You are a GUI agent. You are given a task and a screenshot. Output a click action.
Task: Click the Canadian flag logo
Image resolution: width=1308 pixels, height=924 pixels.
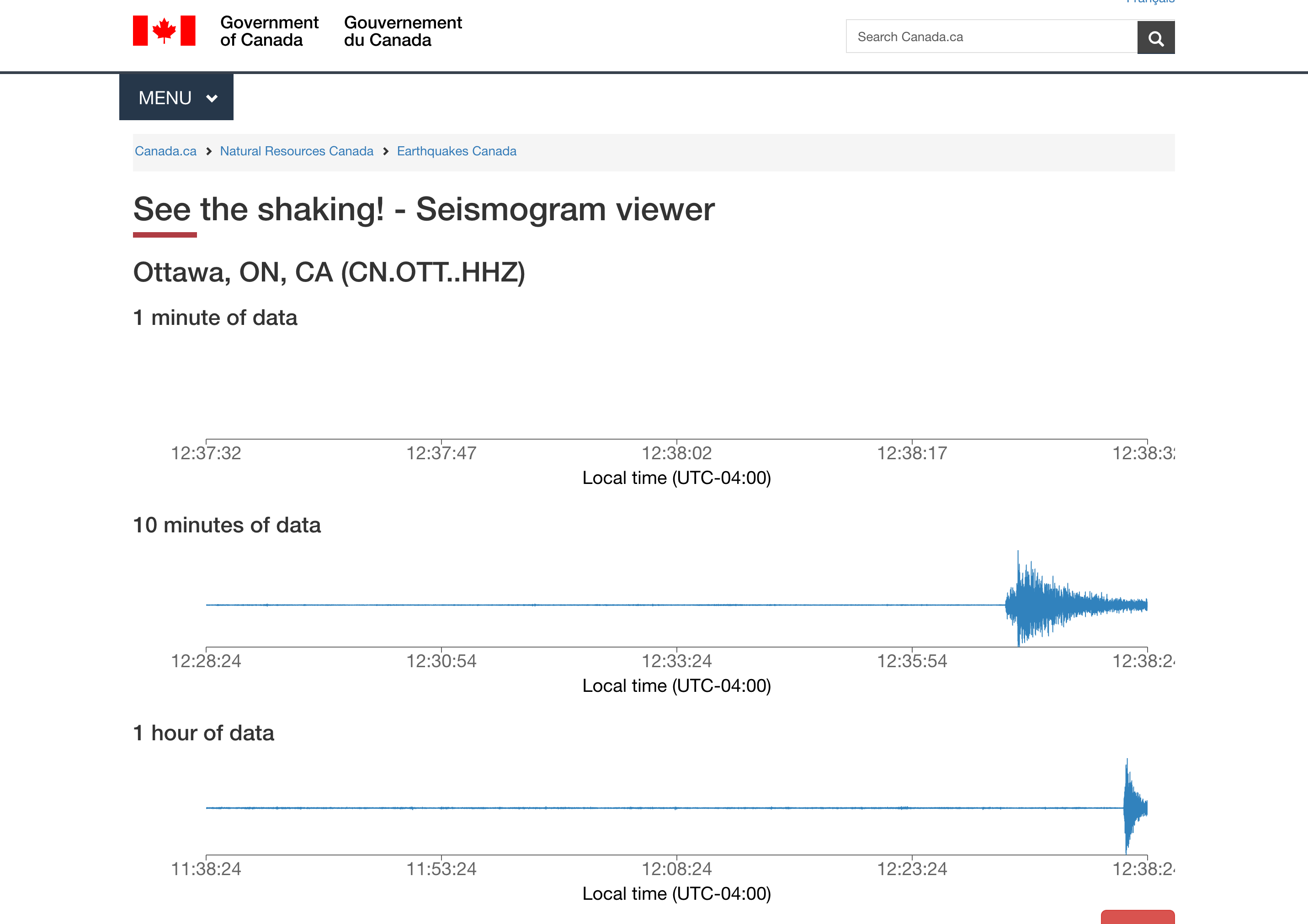pyautogui.click(x=164, y=31)
